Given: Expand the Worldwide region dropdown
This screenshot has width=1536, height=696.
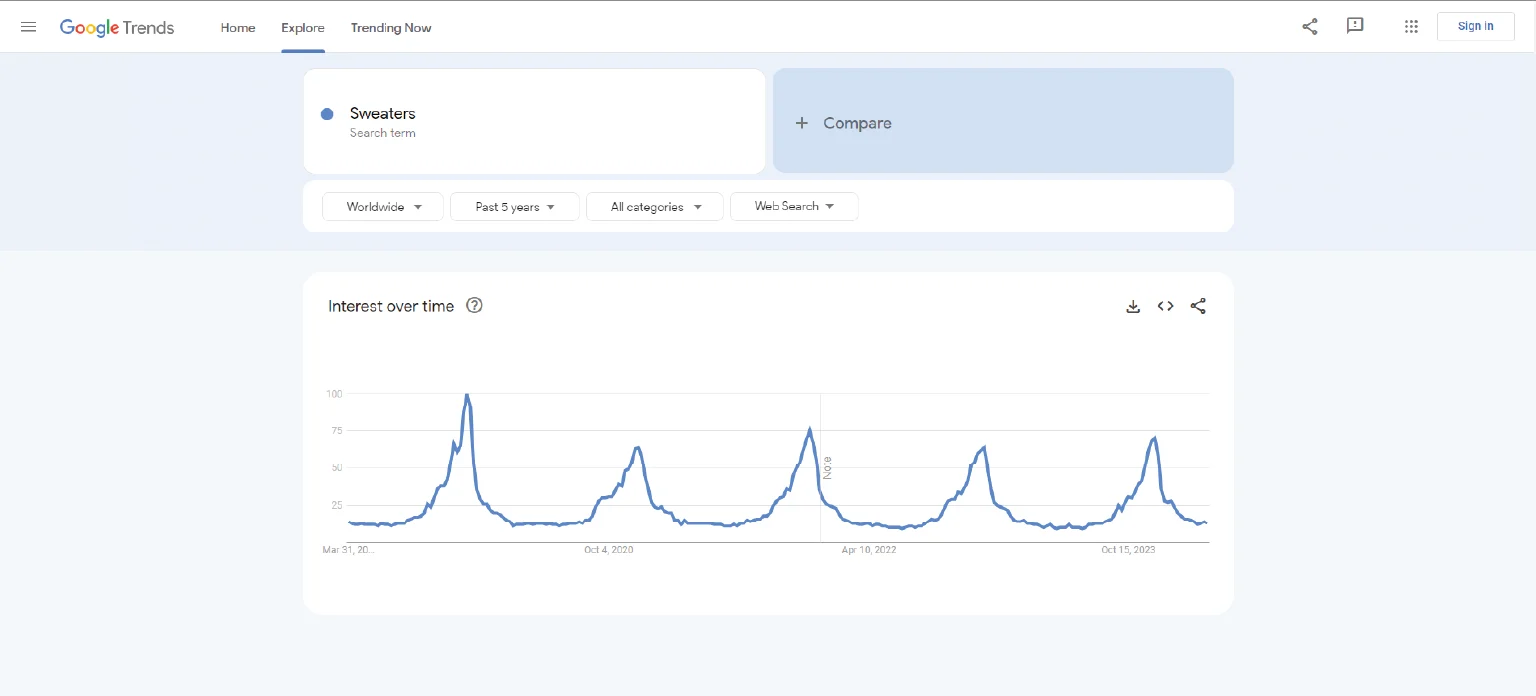Looking at the screenshot, I should tap(383, 207).
